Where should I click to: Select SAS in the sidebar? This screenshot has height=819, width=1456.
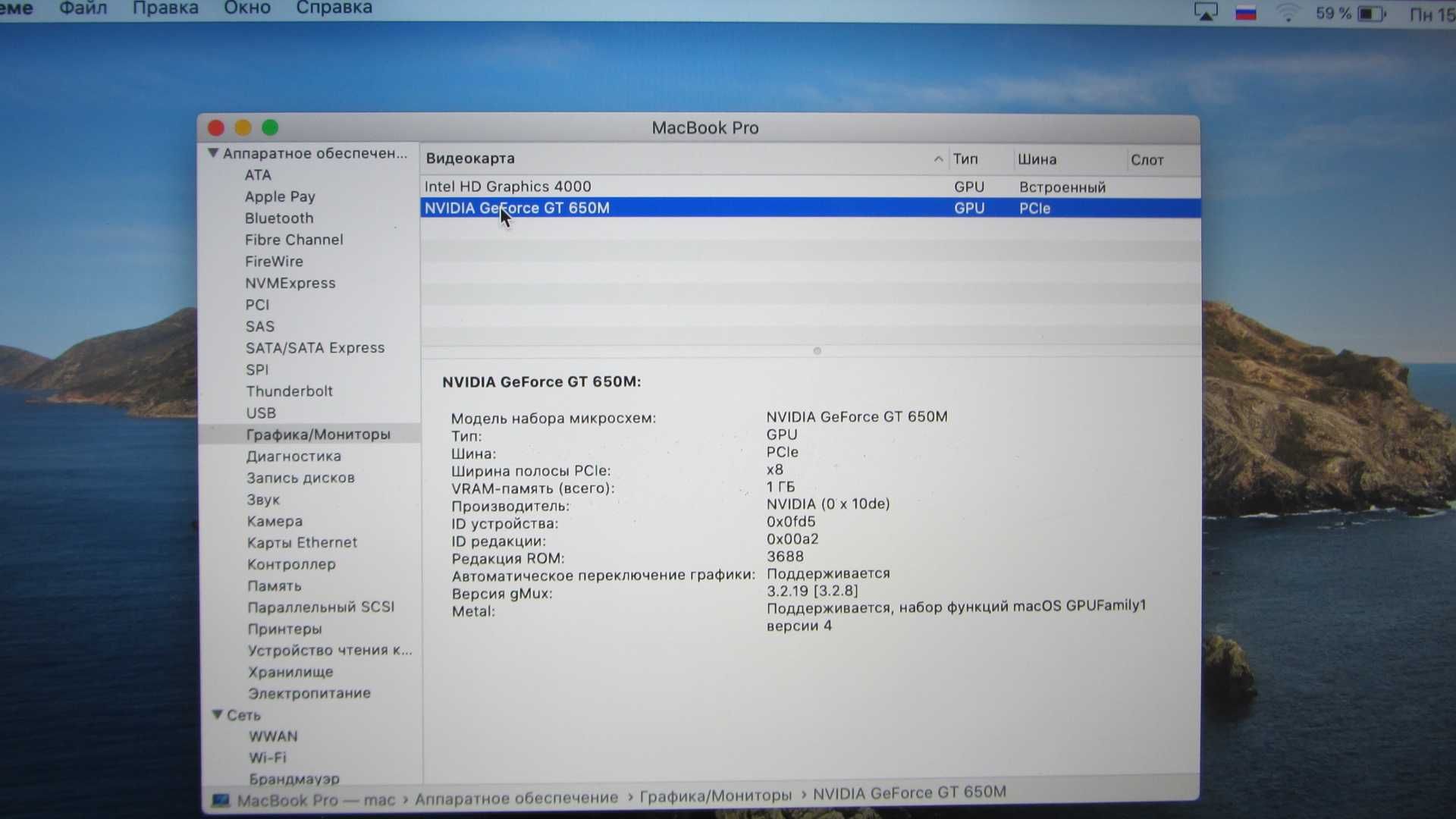pyautogui.click(x=259, y=326)
